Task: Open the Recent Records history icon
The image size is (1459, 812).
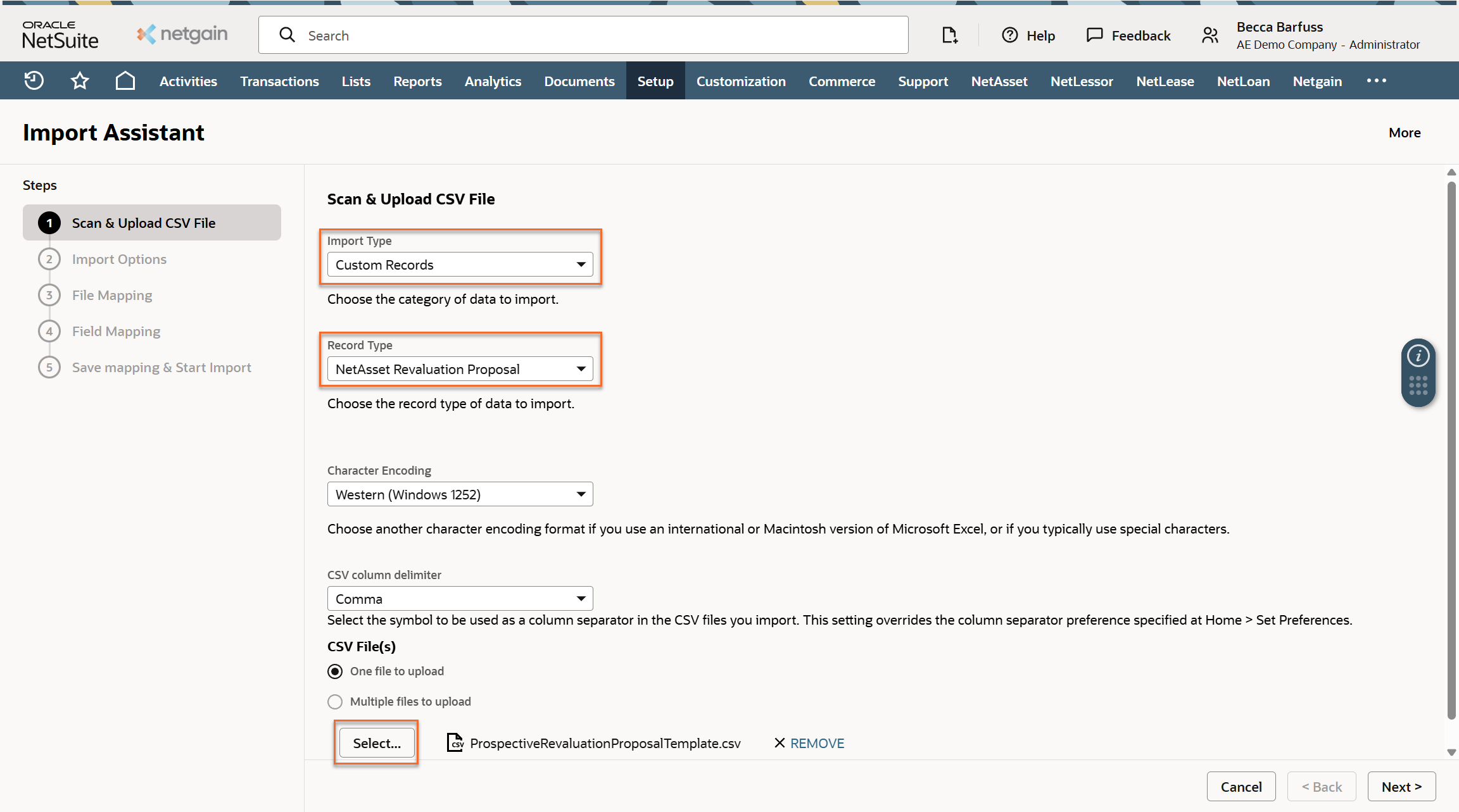Action: [34, 80]
